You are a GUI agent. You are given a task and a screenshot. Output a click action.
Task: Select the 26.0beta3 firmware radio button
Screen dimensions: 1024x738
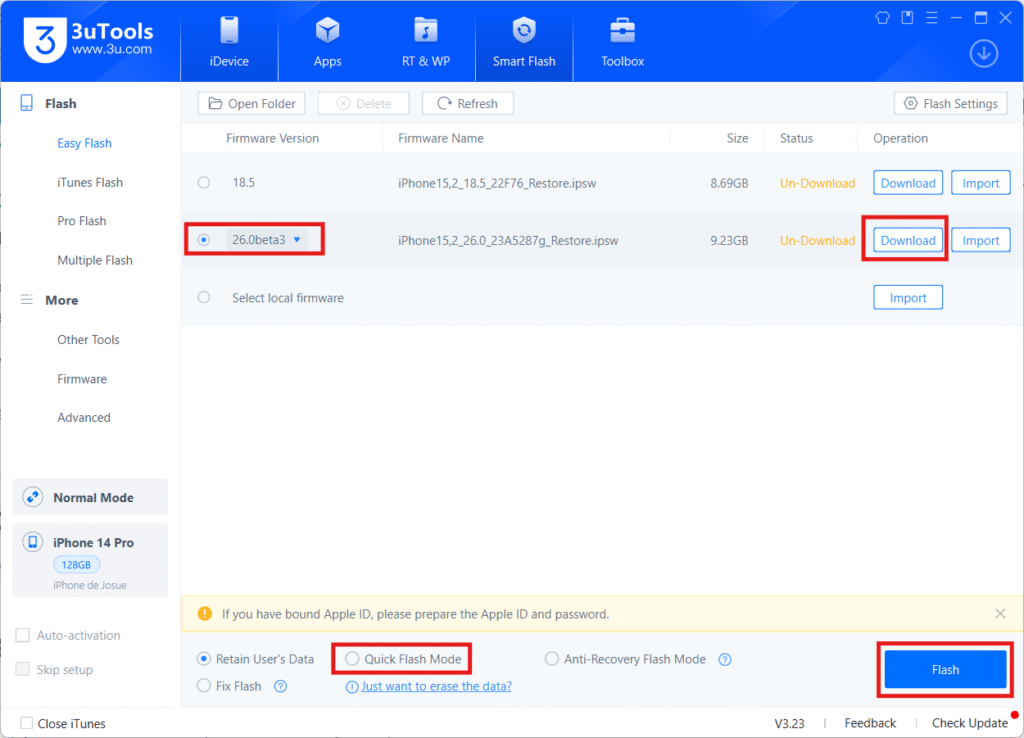tap(204, 240)
